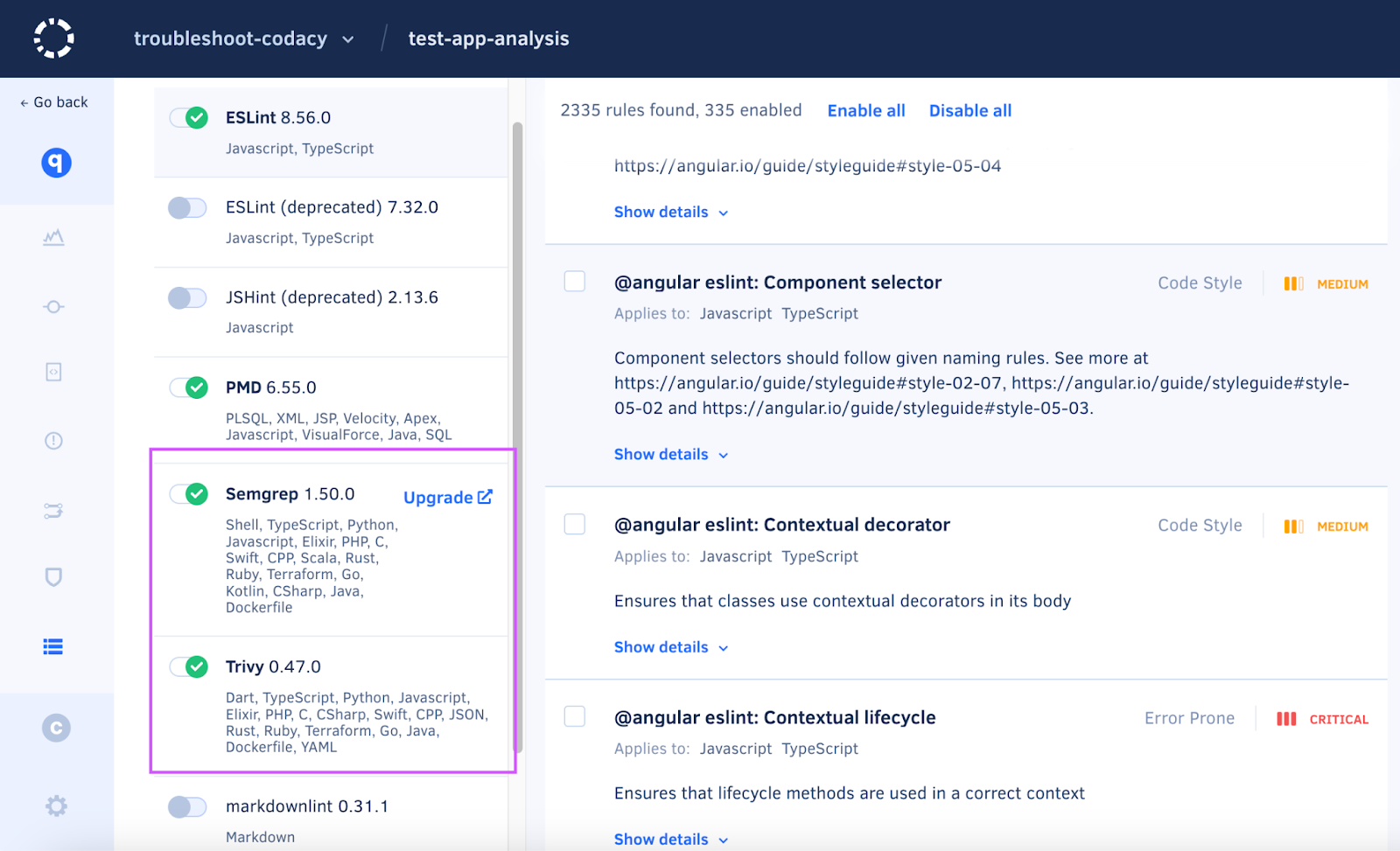This screenshot has width=1400, height=851.
Task: Enable the JSHint (deprecated) 2.13.6 toggle
Action: 187,297
